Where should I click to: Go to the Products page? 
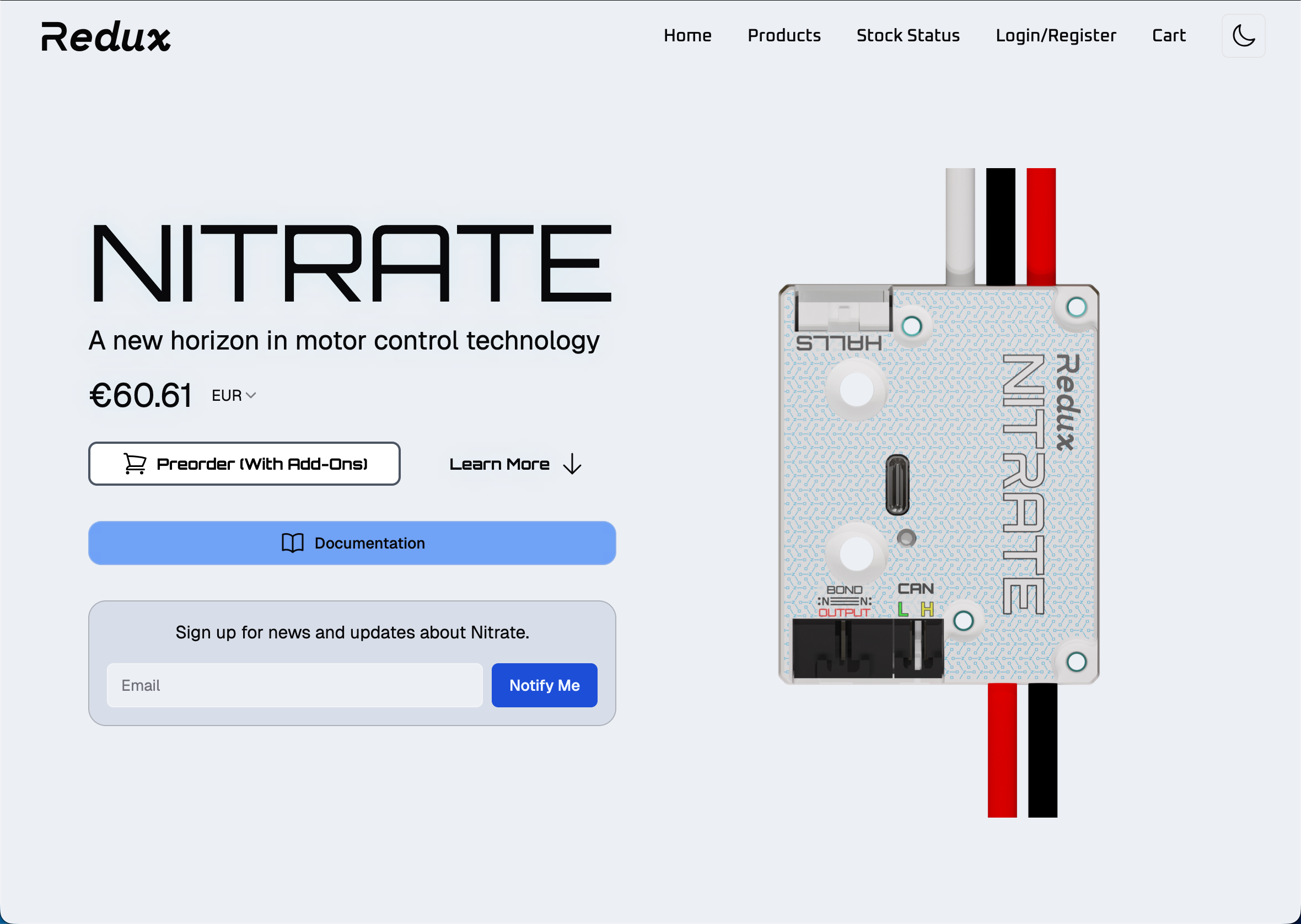click(783, 36)
